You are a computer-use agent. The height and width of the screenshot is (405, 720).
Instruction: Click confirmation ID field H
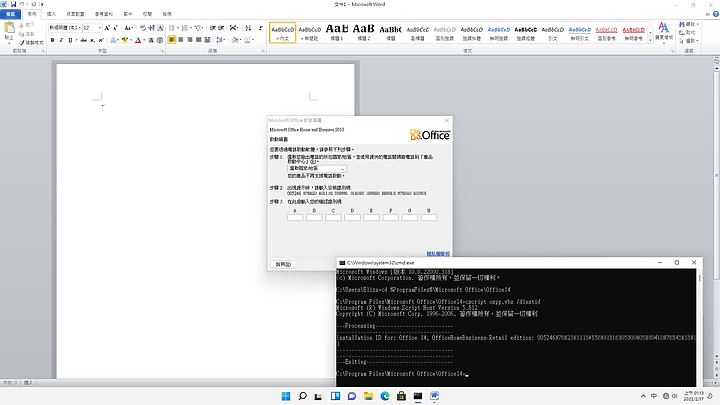point(428,217)
